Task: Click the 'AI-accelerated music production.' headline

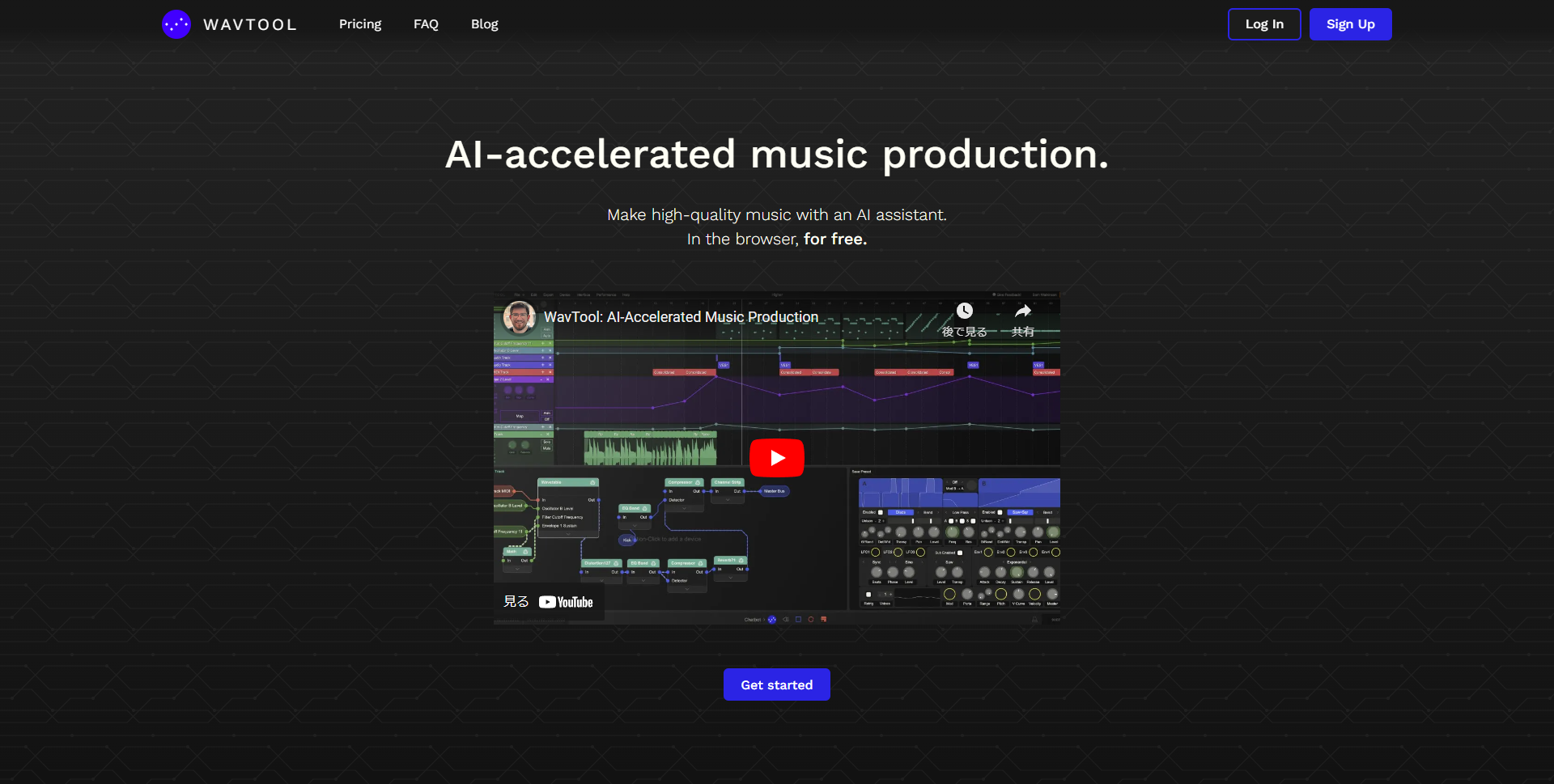Action: pyautogui.click(x=777, y=154)
